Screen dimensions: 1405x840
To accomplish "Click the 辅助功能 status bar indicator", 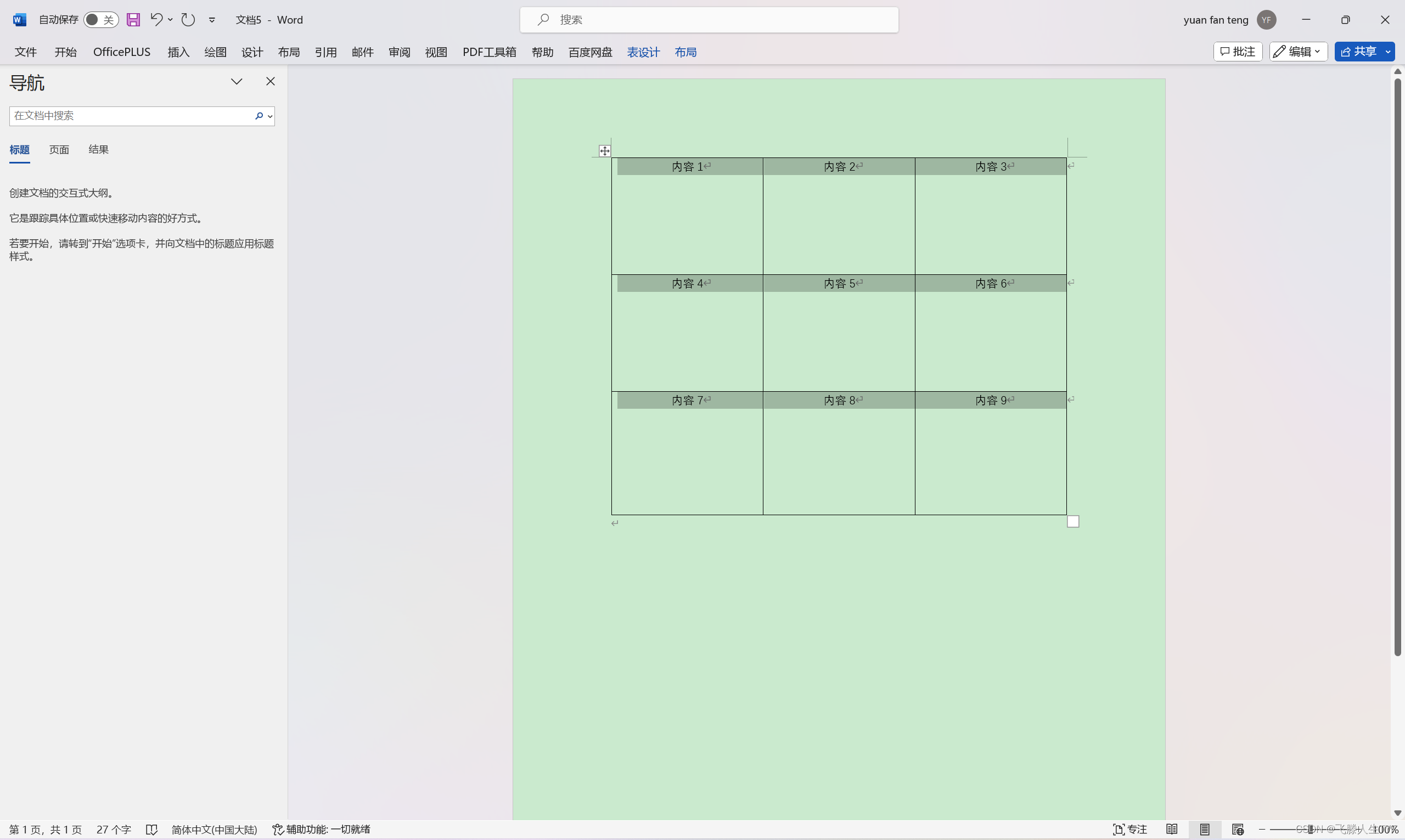I will (321, 829).
